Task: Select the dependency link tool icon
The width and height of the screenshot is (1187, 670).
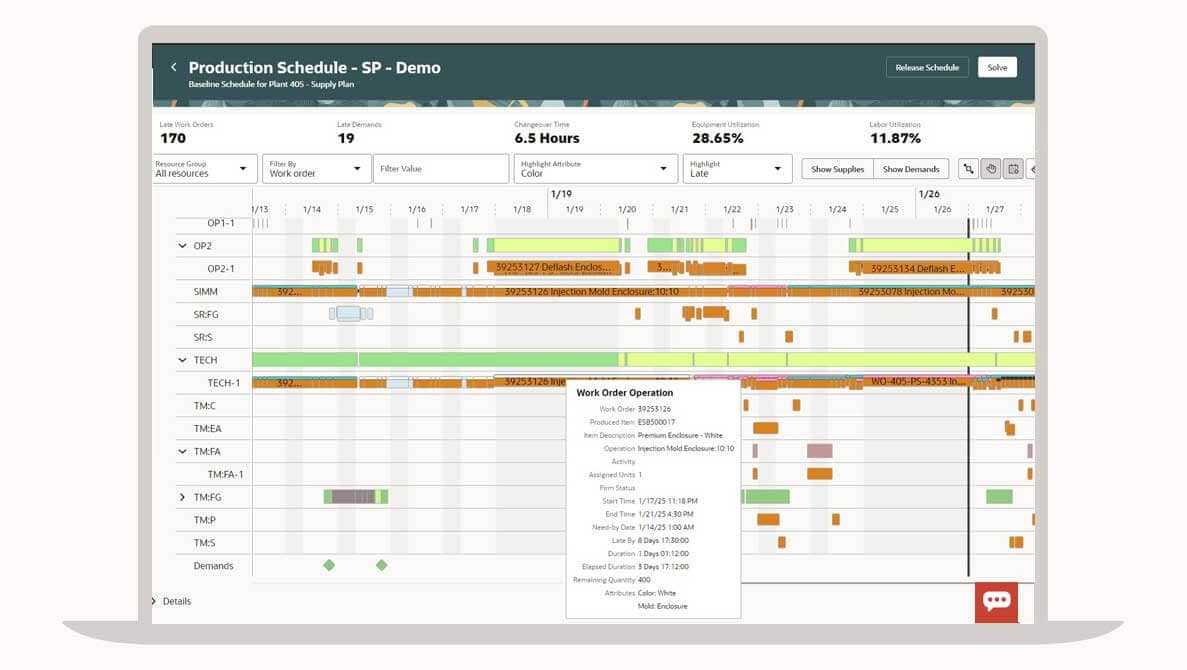Action: point(968,169)
